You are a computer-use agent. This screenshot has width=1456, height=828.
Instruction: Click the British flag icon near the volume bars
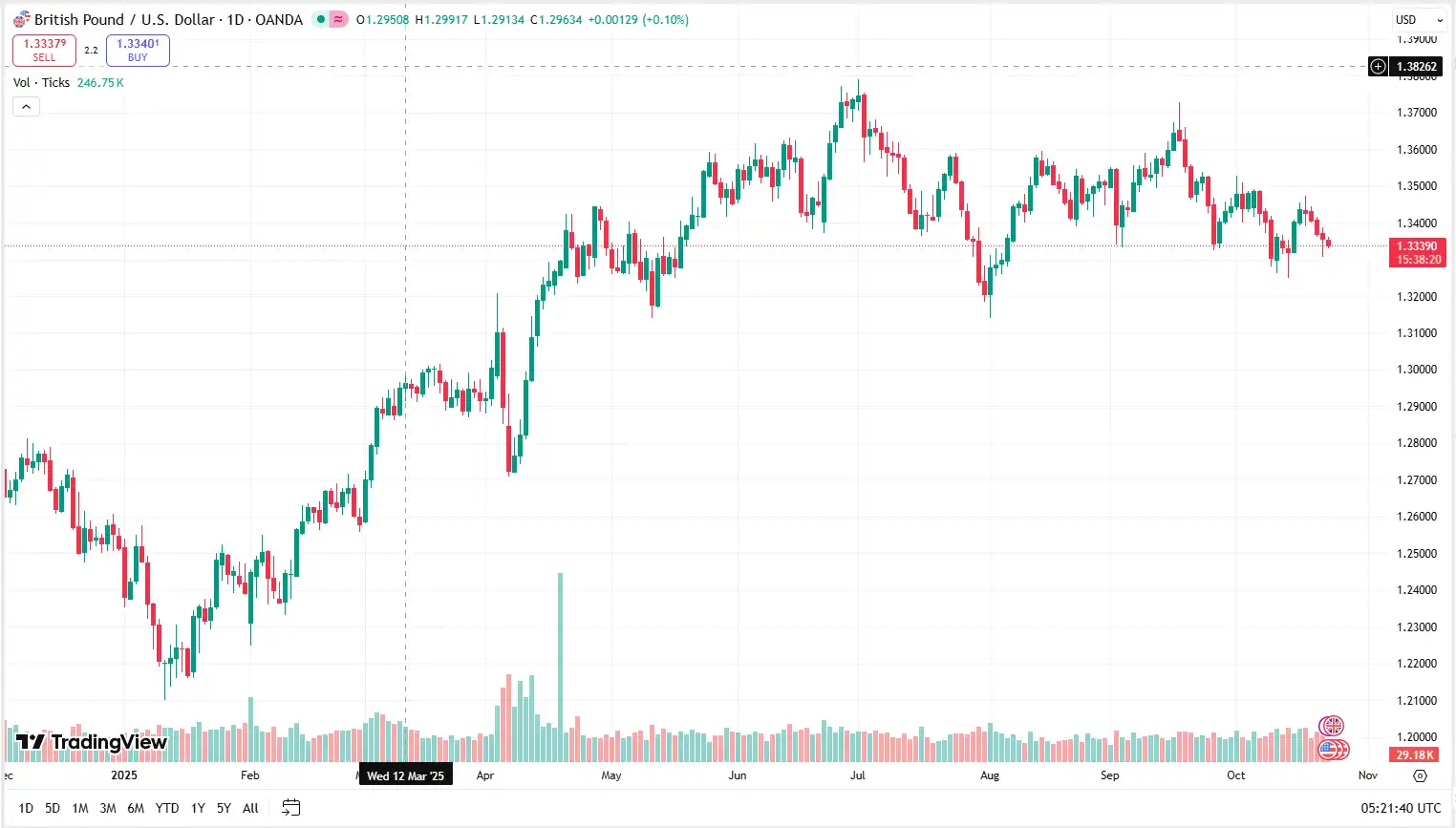[1332, 726]
